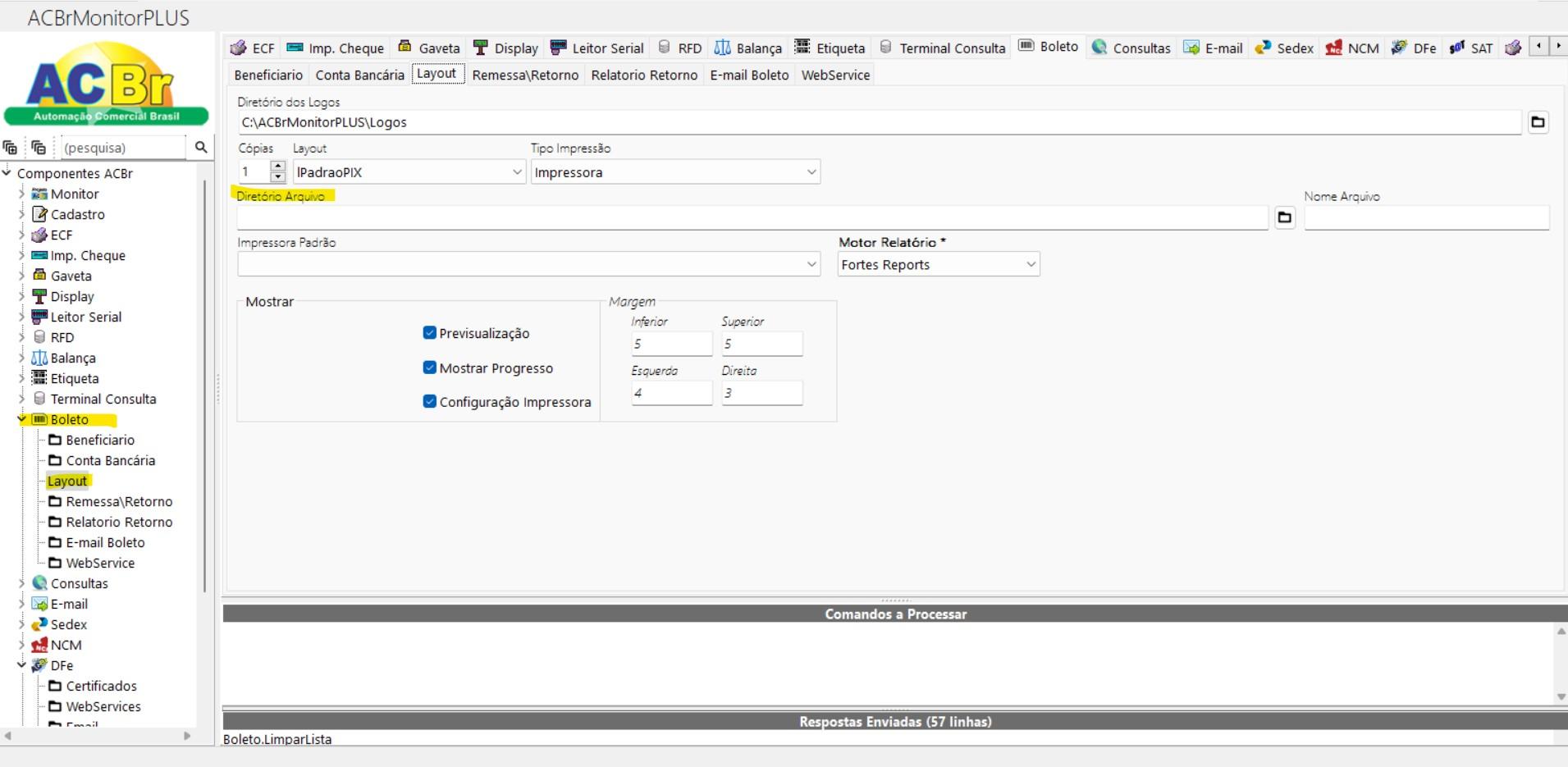Screen dimensions: 1568x767
Task: Collapse the DFe tree node
Action: (x=21, y=665)
